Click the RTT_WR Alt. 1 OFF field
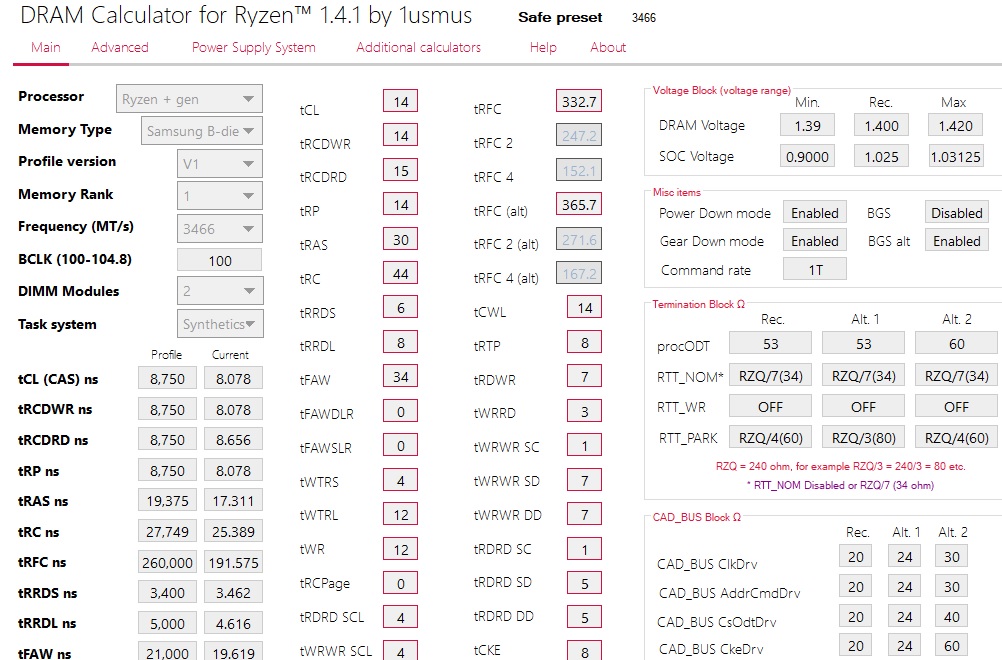 pos(863,406)
